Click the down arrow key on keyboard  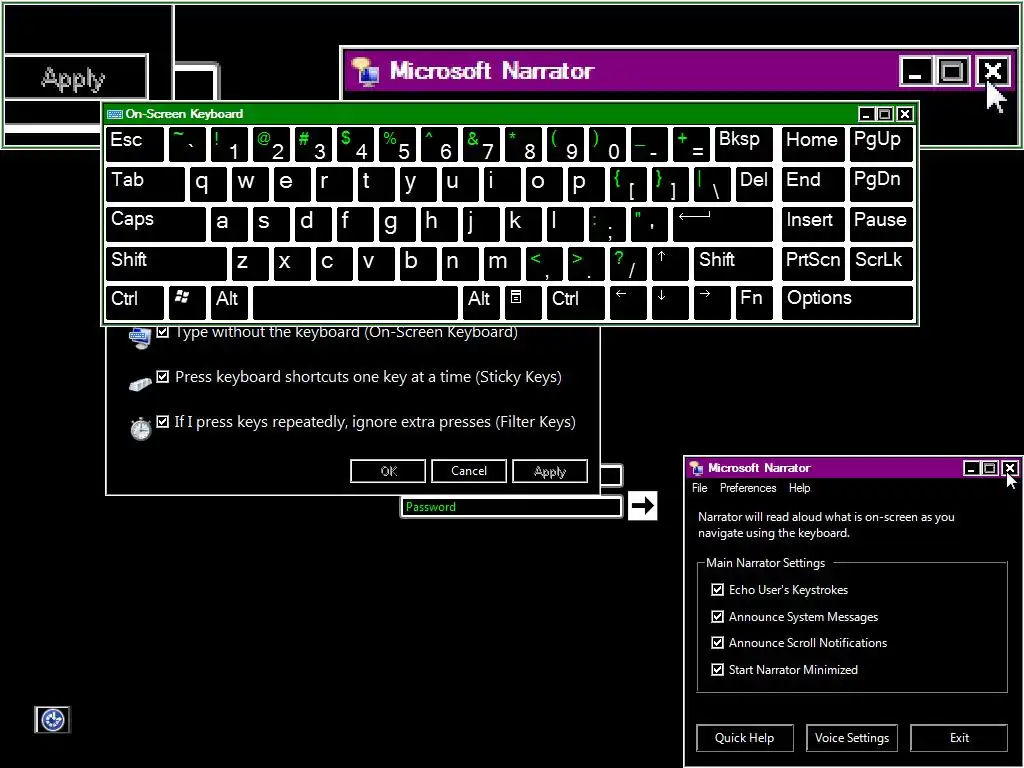coord(669,302)
